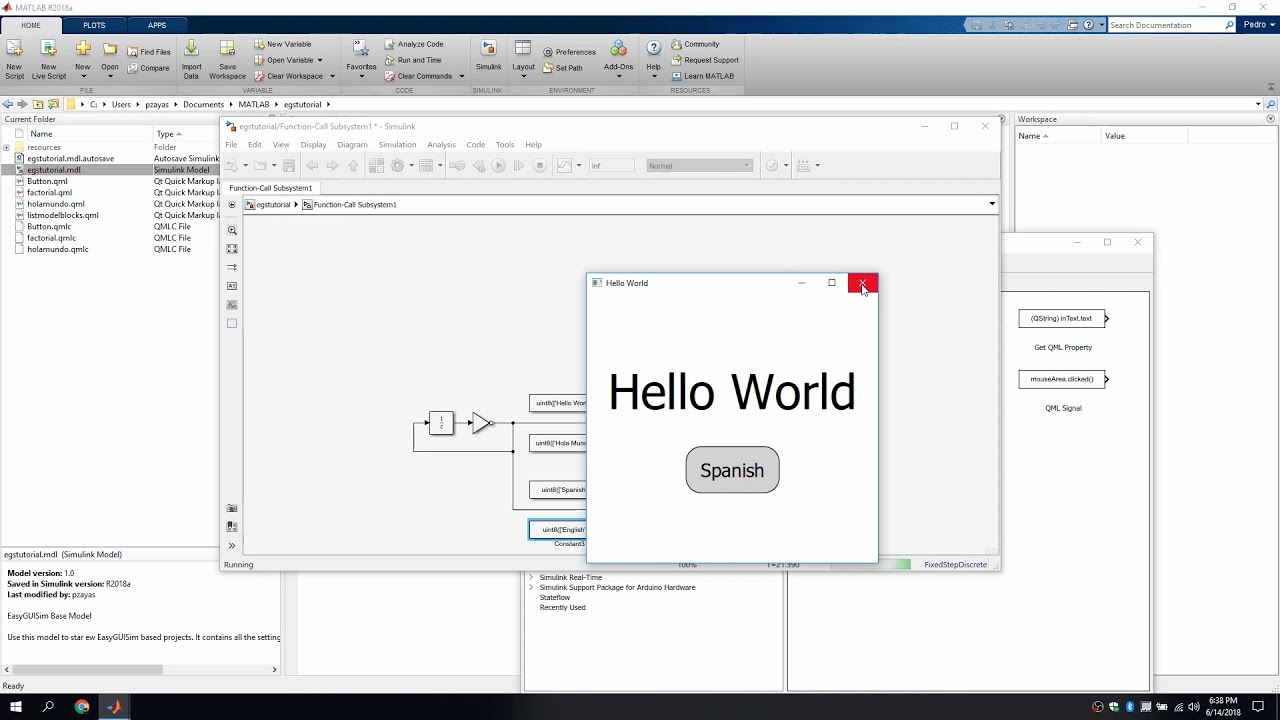1280x720 pixels.
Task: Click MATLAB icon in Windows taskbar
Action: 114,707
